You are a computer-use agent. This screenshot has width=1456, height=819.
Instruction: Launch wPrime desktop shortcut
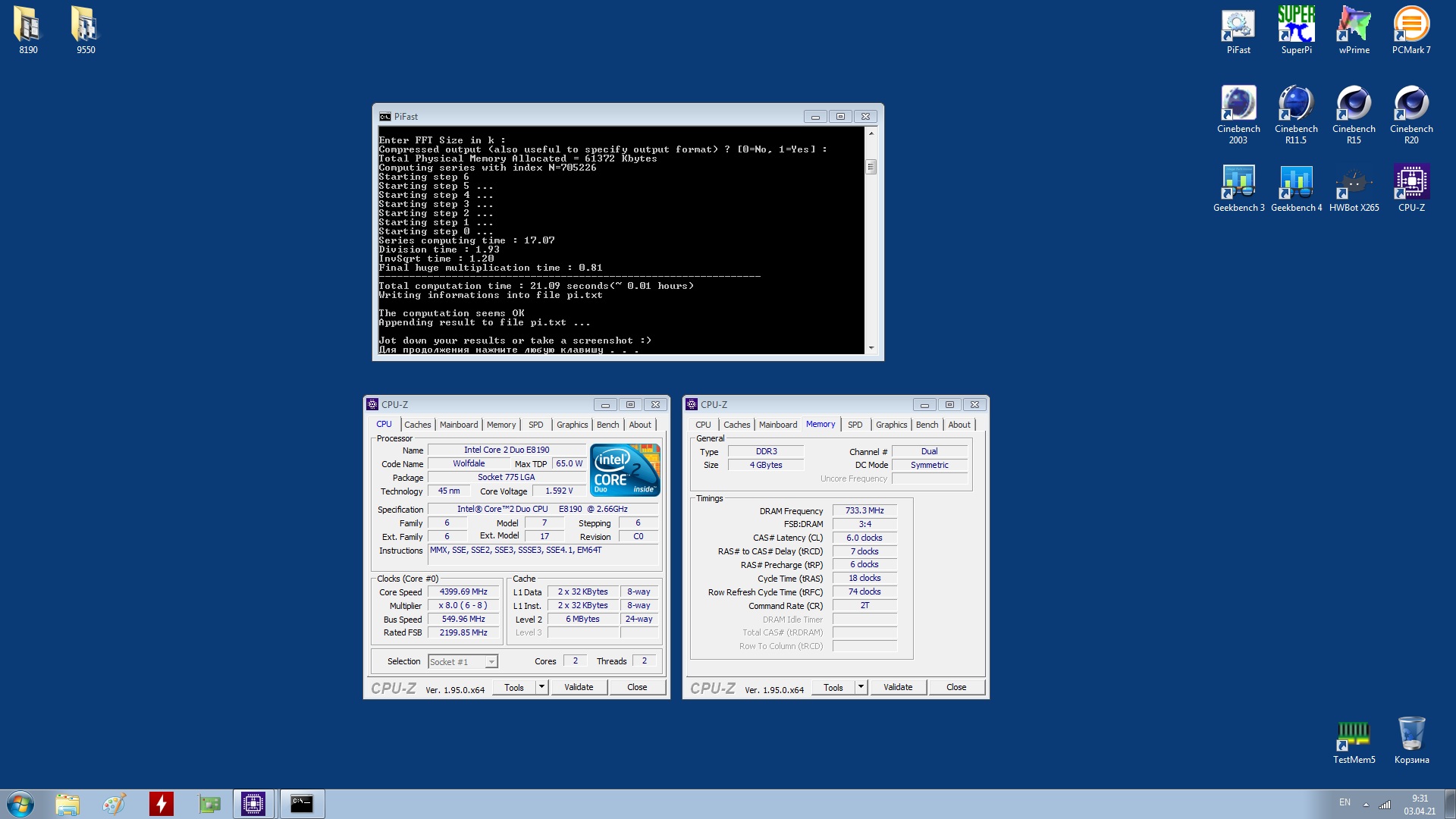[x=1354, y=30]
